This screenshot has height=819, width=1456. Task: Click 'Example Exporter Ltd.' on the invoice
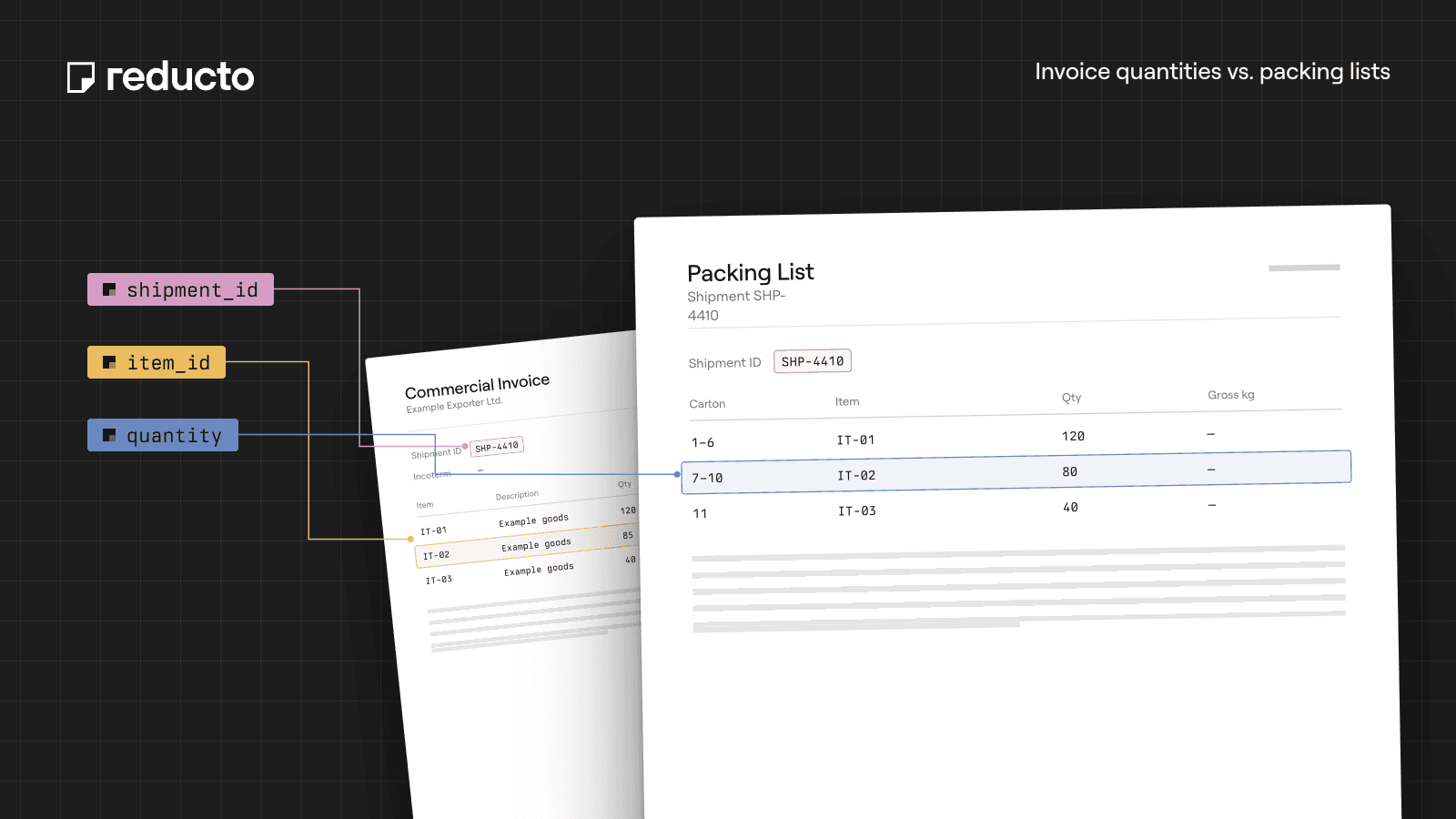click(454, 405)
